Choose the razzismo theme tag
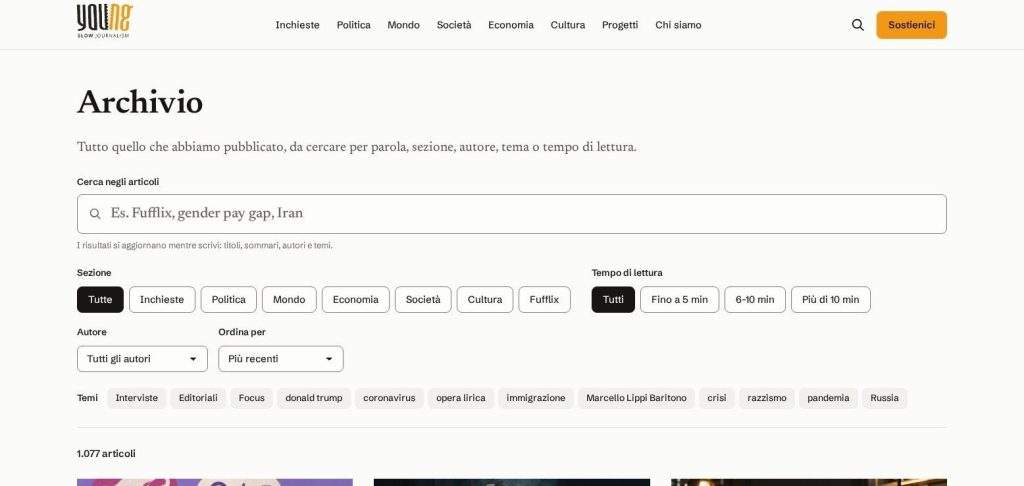Viewport: 1024px width, 486px height. [767, 398]
